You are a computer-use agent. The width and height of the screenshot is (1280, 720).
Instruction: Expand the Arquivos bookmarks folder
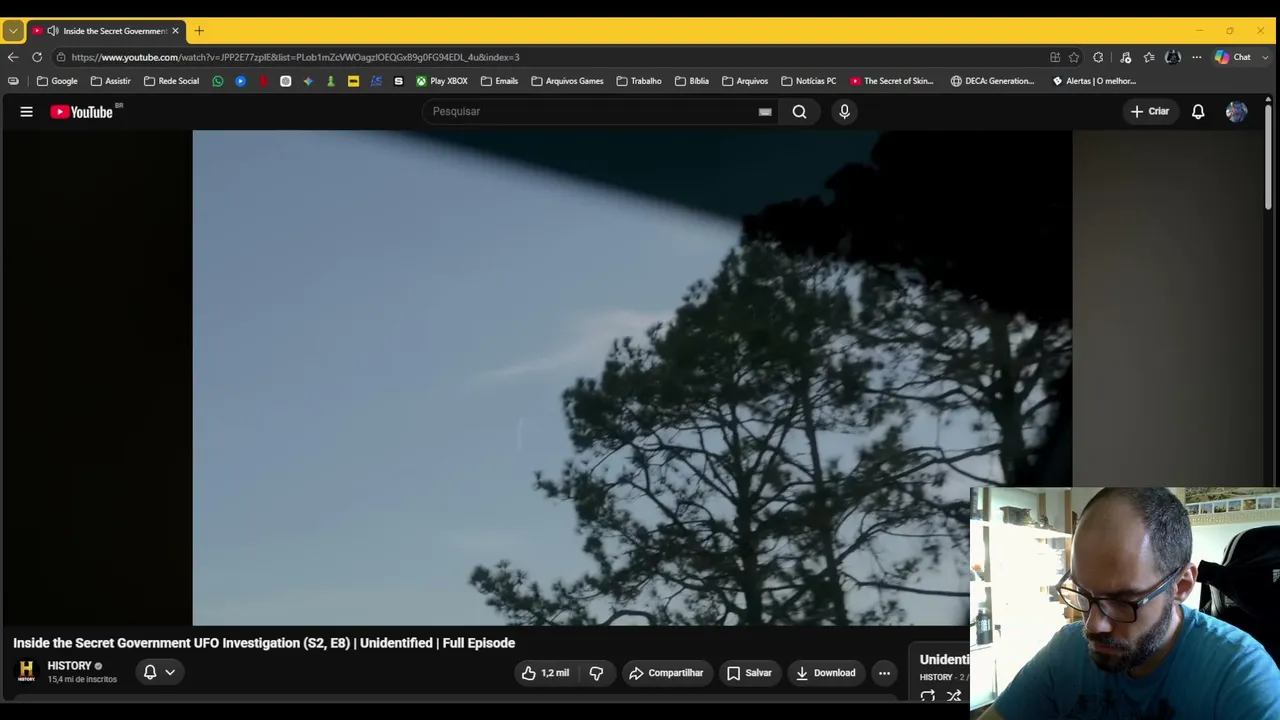point(745,81)
